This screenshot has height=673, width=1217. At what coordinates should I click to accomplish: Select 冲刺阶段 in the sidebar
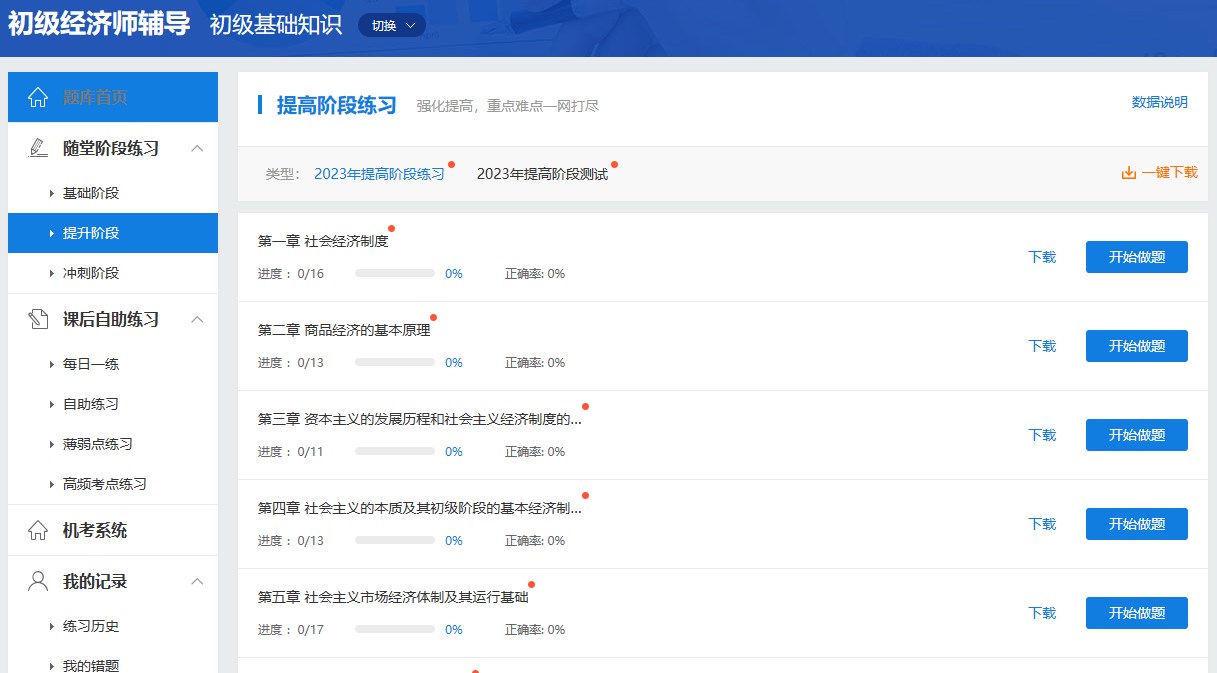click(x=91, y=273)
